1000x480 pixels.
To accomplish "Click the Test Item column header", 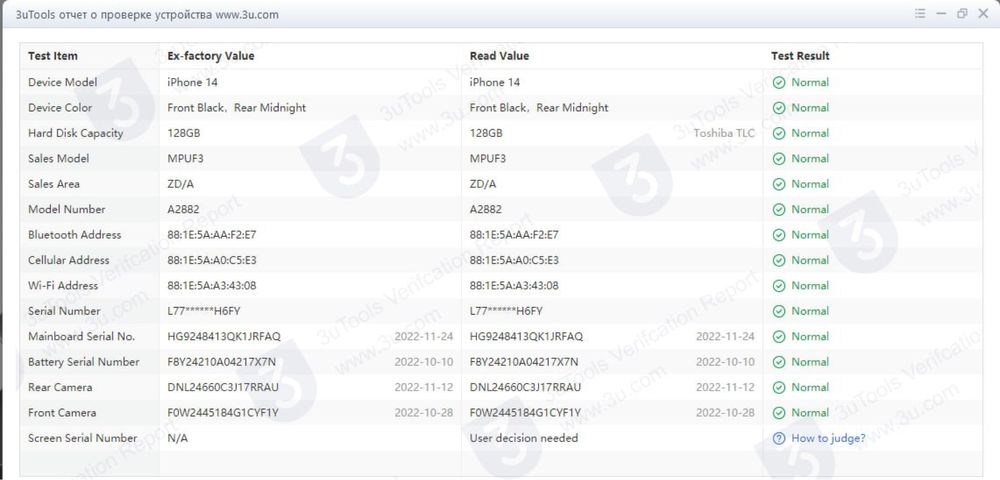I will [53, 56].
